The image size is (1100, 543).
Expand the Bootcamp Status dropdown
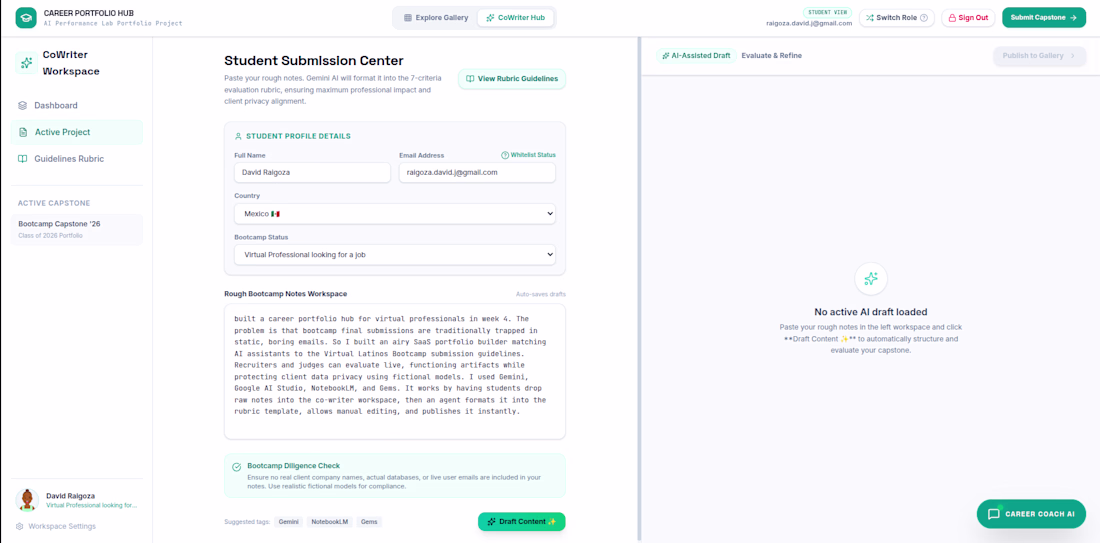point(395,255)
